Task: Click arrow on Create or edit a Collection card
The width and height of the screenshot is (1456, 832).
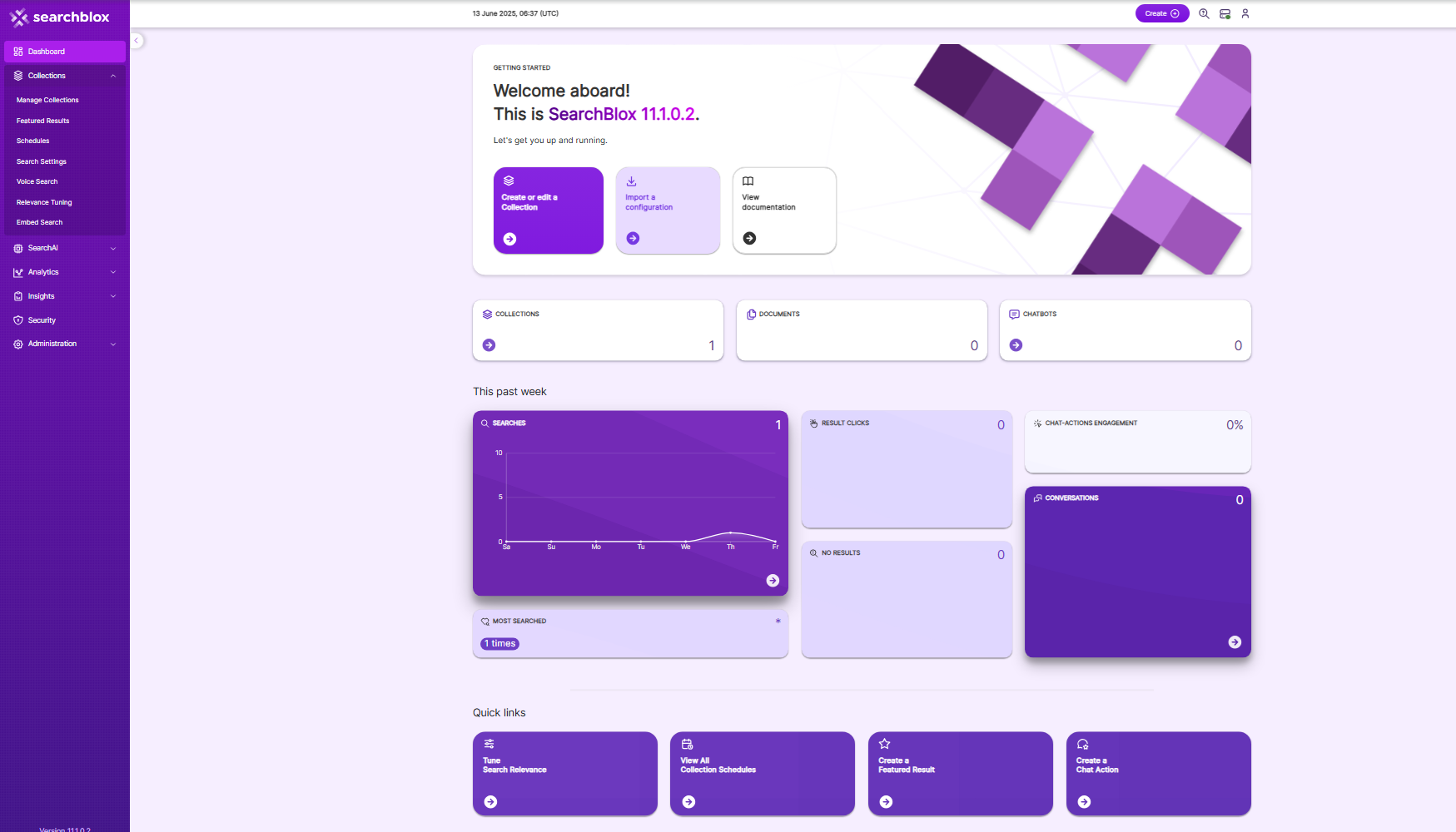Action: click(x=509, y=239)
